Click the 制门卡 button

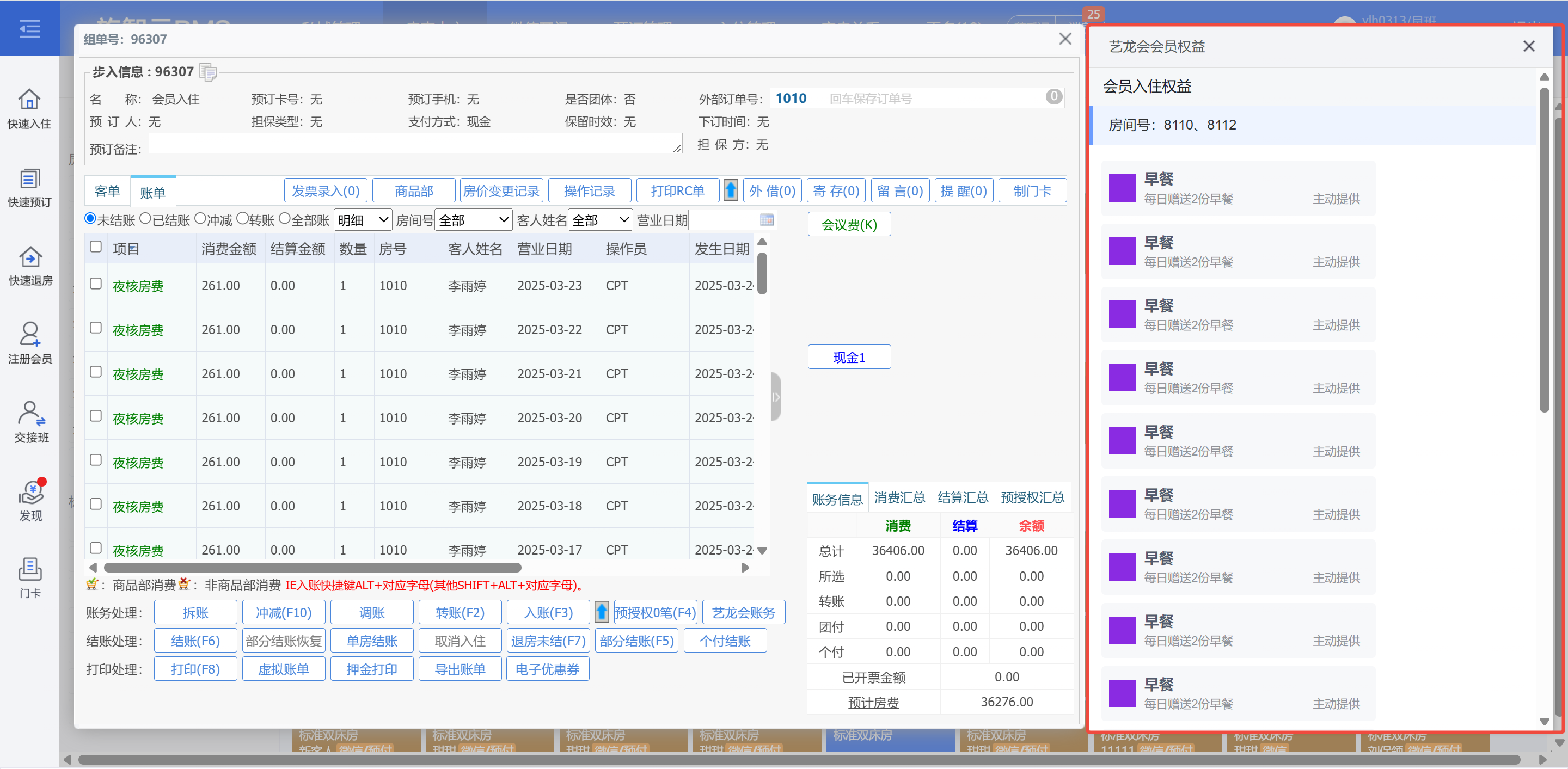pyautogui.click(x=1032, y=190)
